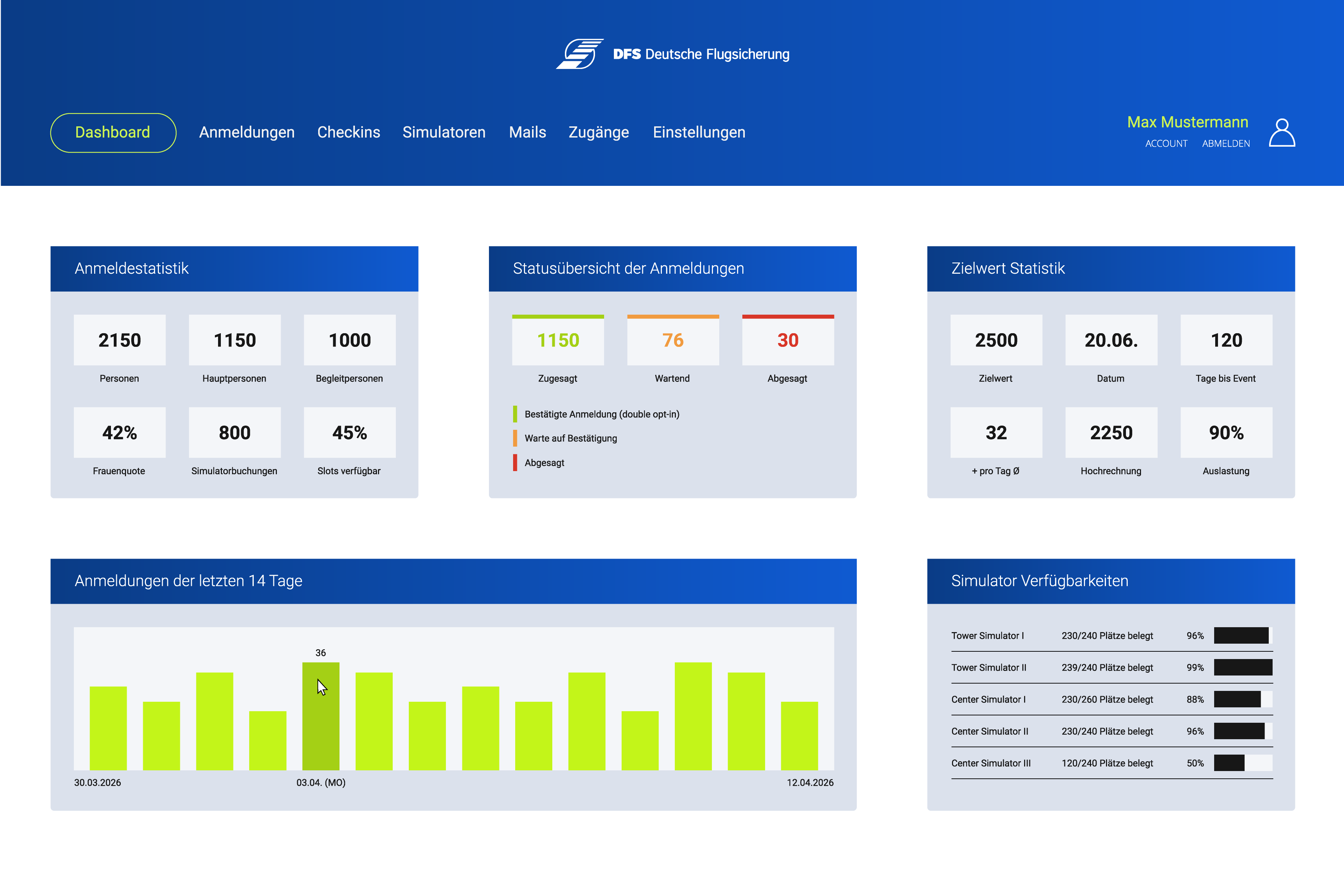Select Zugänge menu entry
Screen dimensions: 1344x896
coord(599,133)
